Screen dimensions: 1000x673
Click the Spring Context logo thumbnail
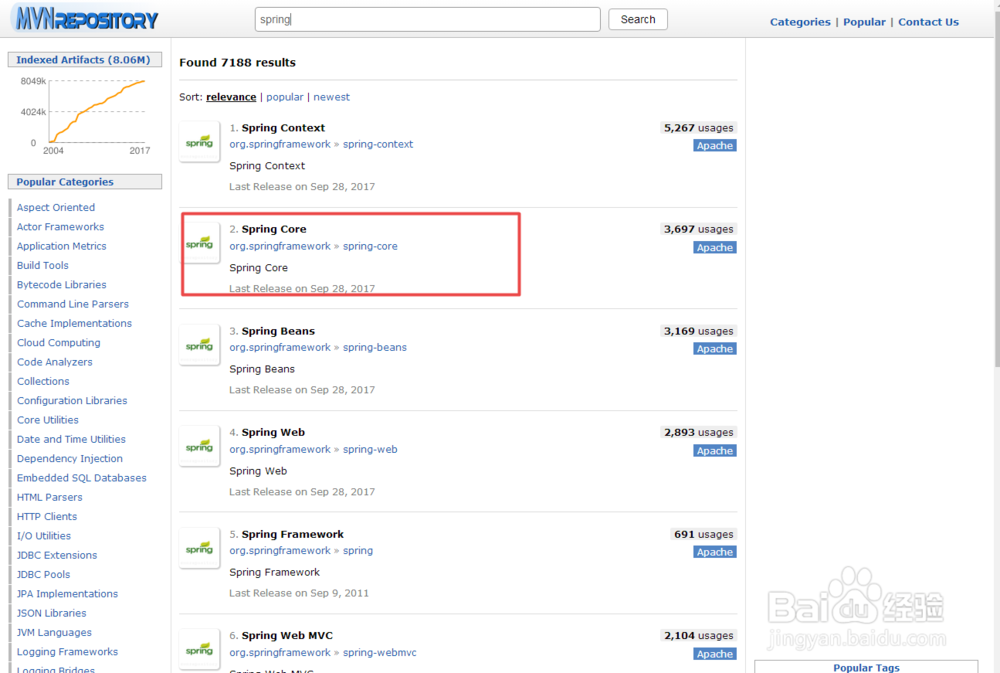[200, 142]
